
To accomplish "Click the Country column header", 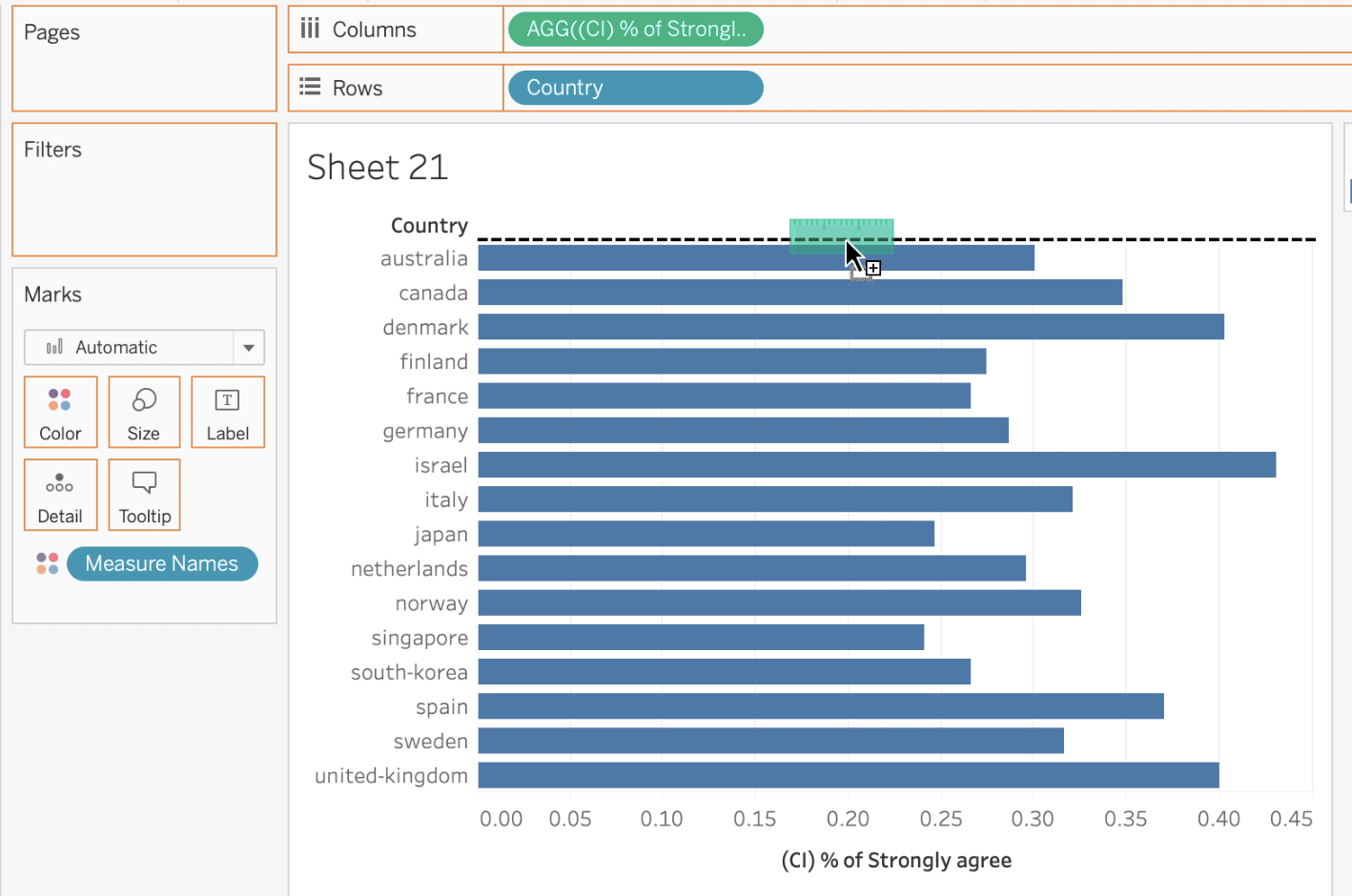I will tap(429, 226).
